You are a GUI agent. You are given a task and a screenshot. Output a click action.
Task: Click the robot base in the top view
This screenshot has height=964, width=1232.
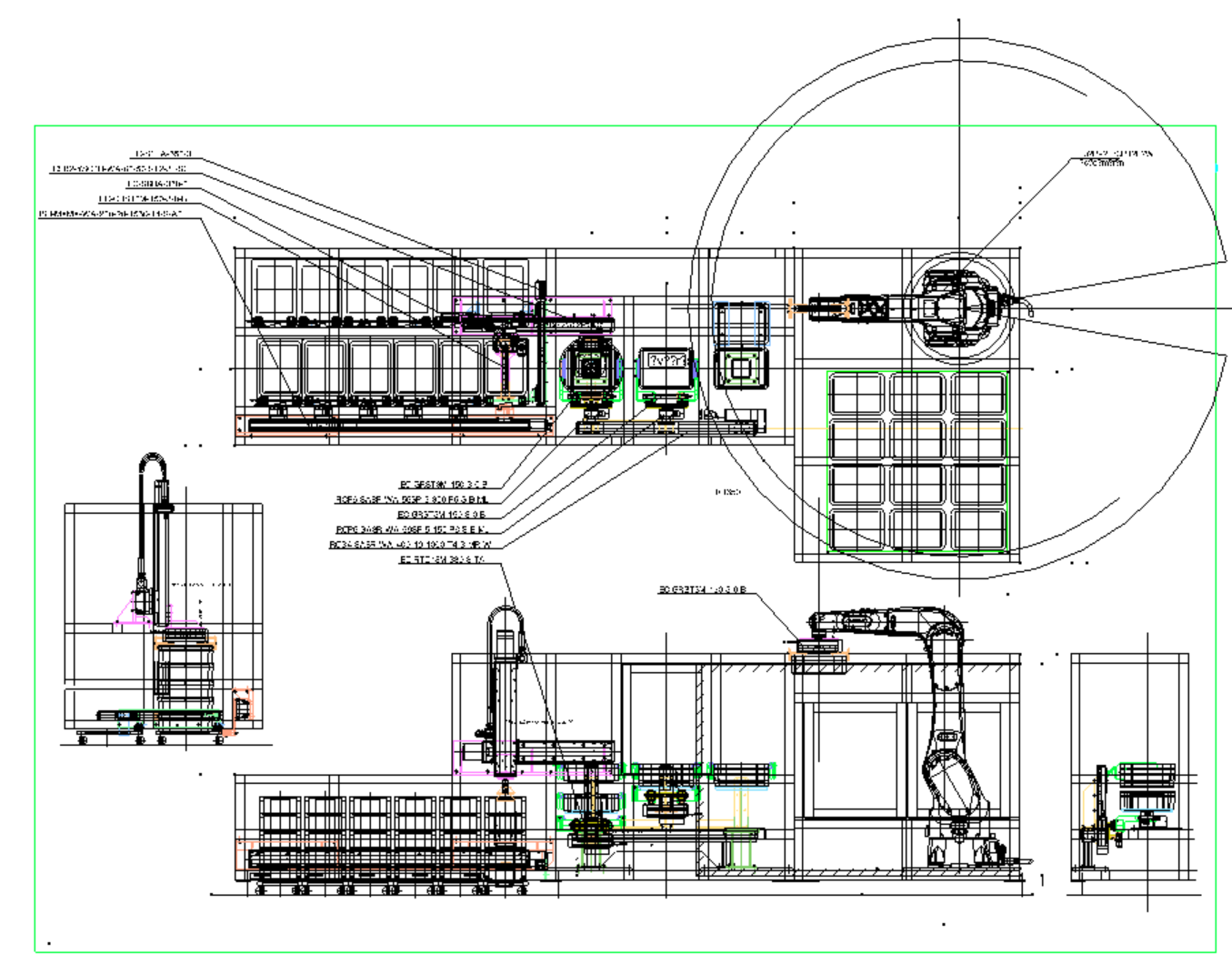pyautogui.click(x=960, y=307)
